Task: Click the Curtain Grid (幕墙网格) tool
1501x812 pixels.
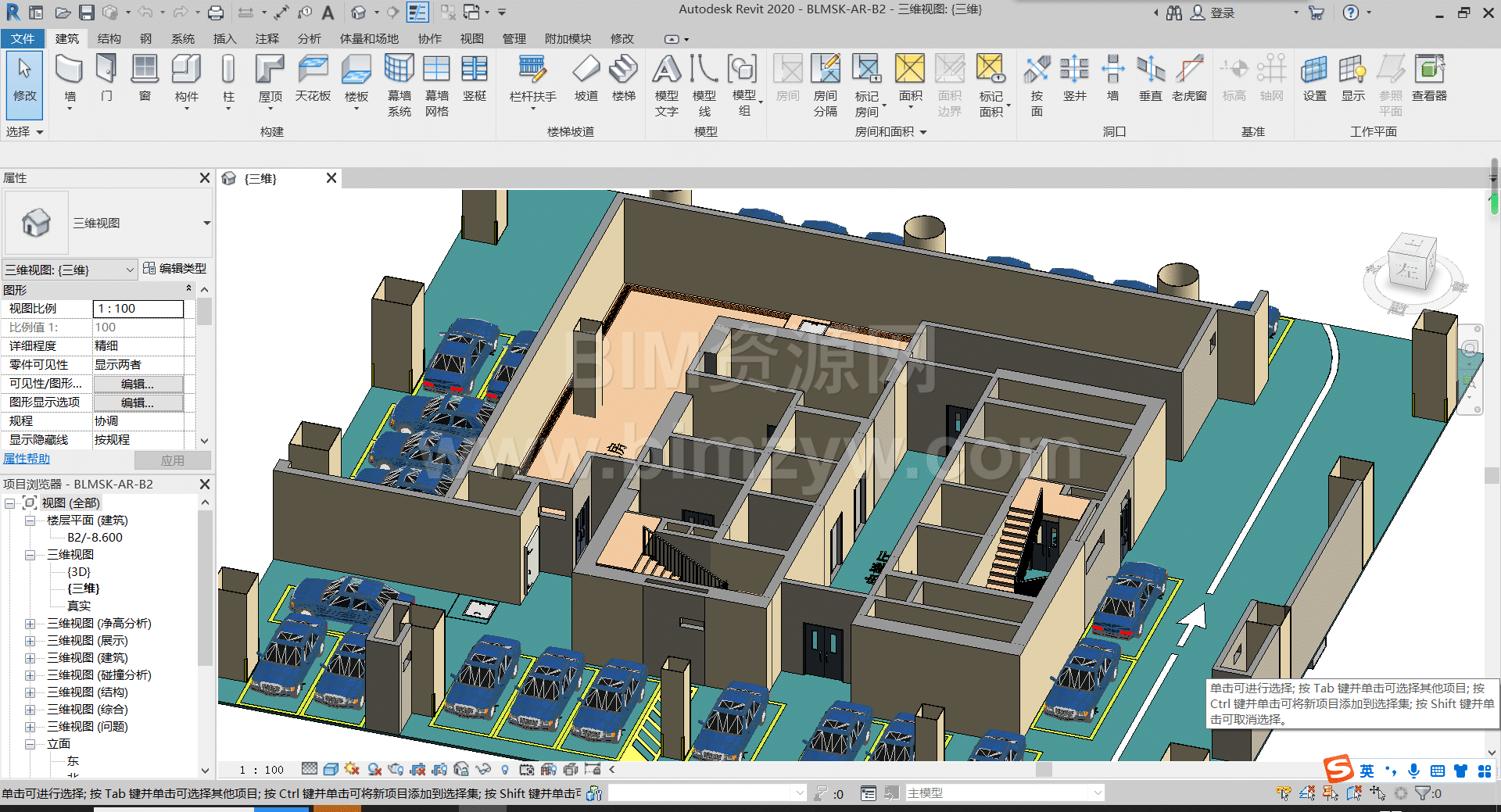Action: click(x=436, y=84)
